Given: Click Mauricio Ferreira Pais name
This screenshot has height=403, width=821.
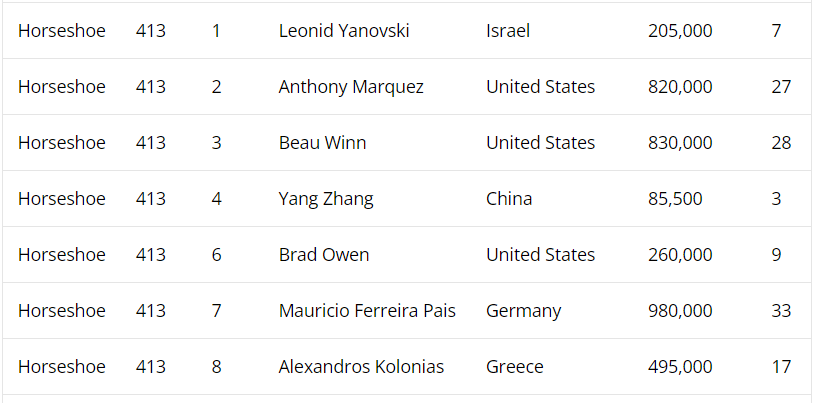Looking at the screenshot, I should point(367,311).
